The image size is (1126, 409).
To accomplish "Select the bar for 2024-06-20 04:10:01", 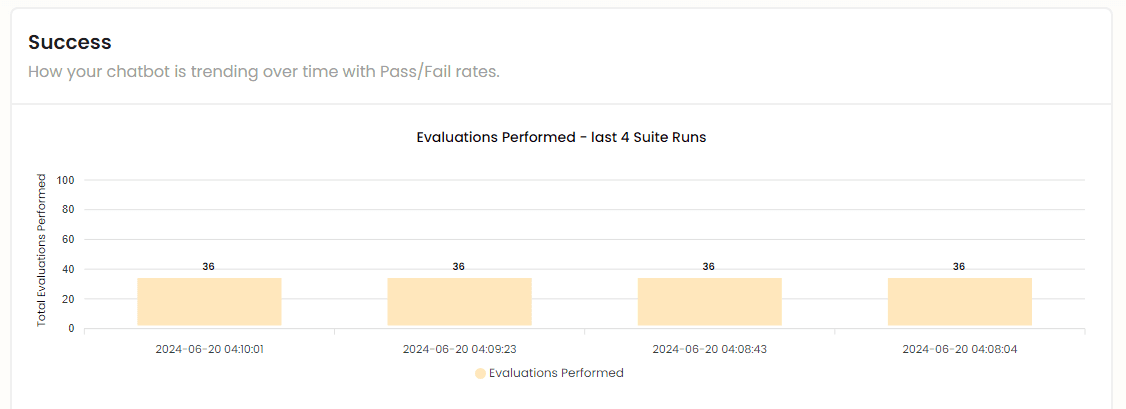I will click(209, 301).
